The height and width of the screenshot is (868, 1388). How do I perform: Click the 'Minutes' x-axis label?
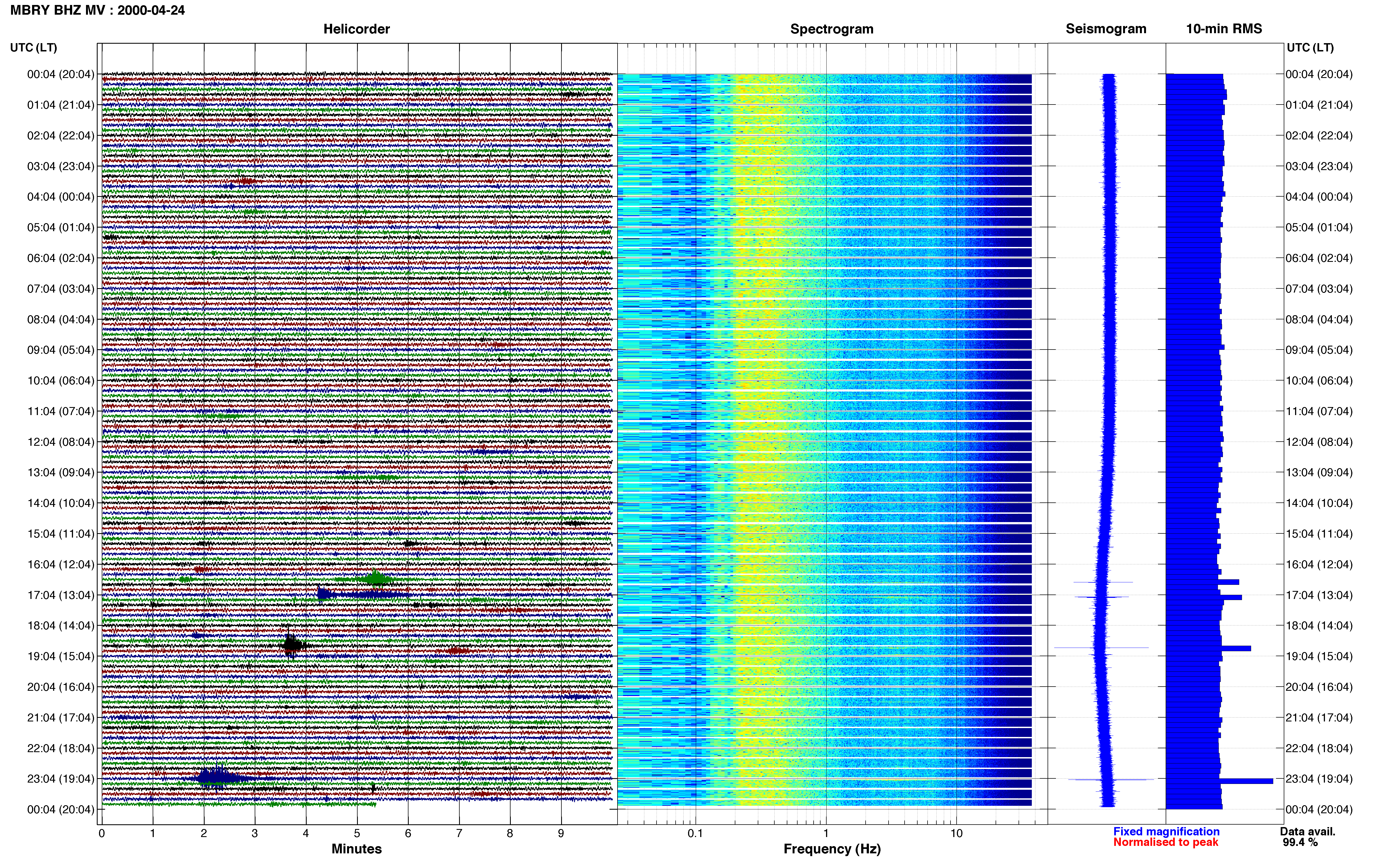pos(356,848)
